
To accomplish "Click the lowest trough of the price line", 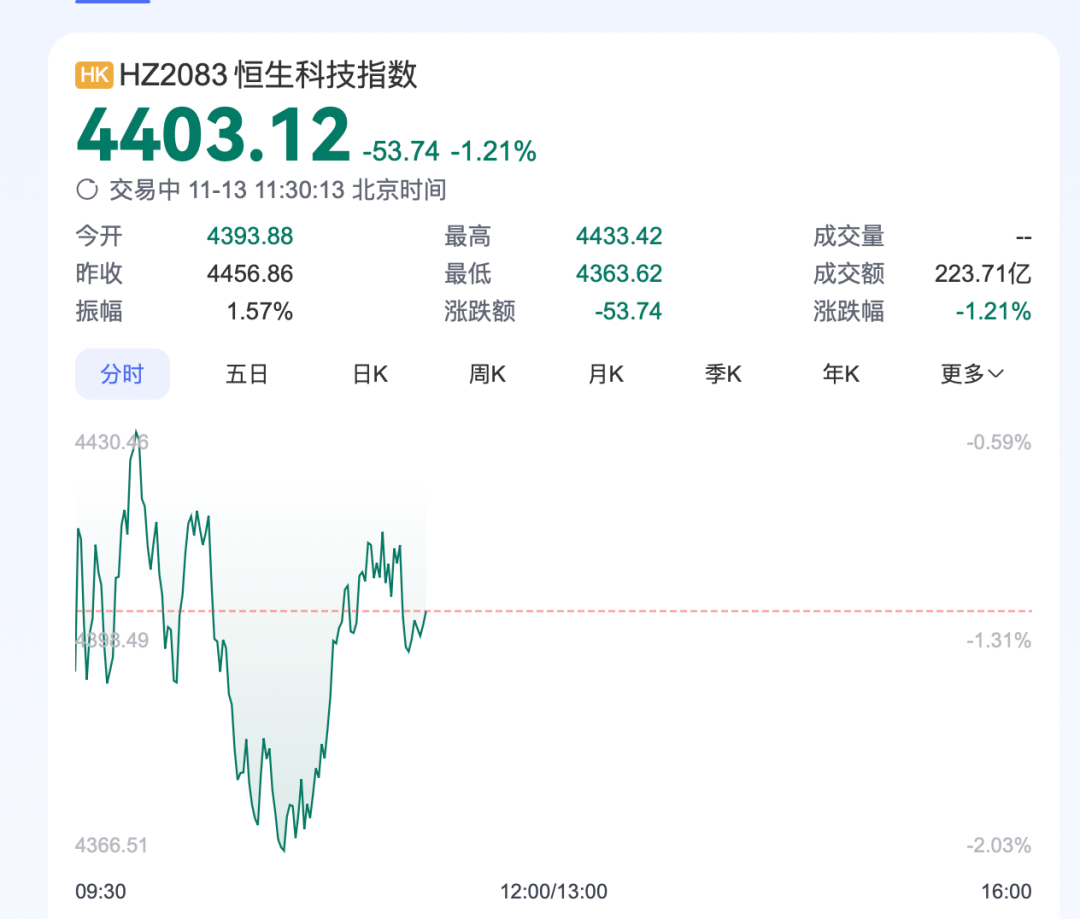I will pyautogui.click(x=283, y=850).
